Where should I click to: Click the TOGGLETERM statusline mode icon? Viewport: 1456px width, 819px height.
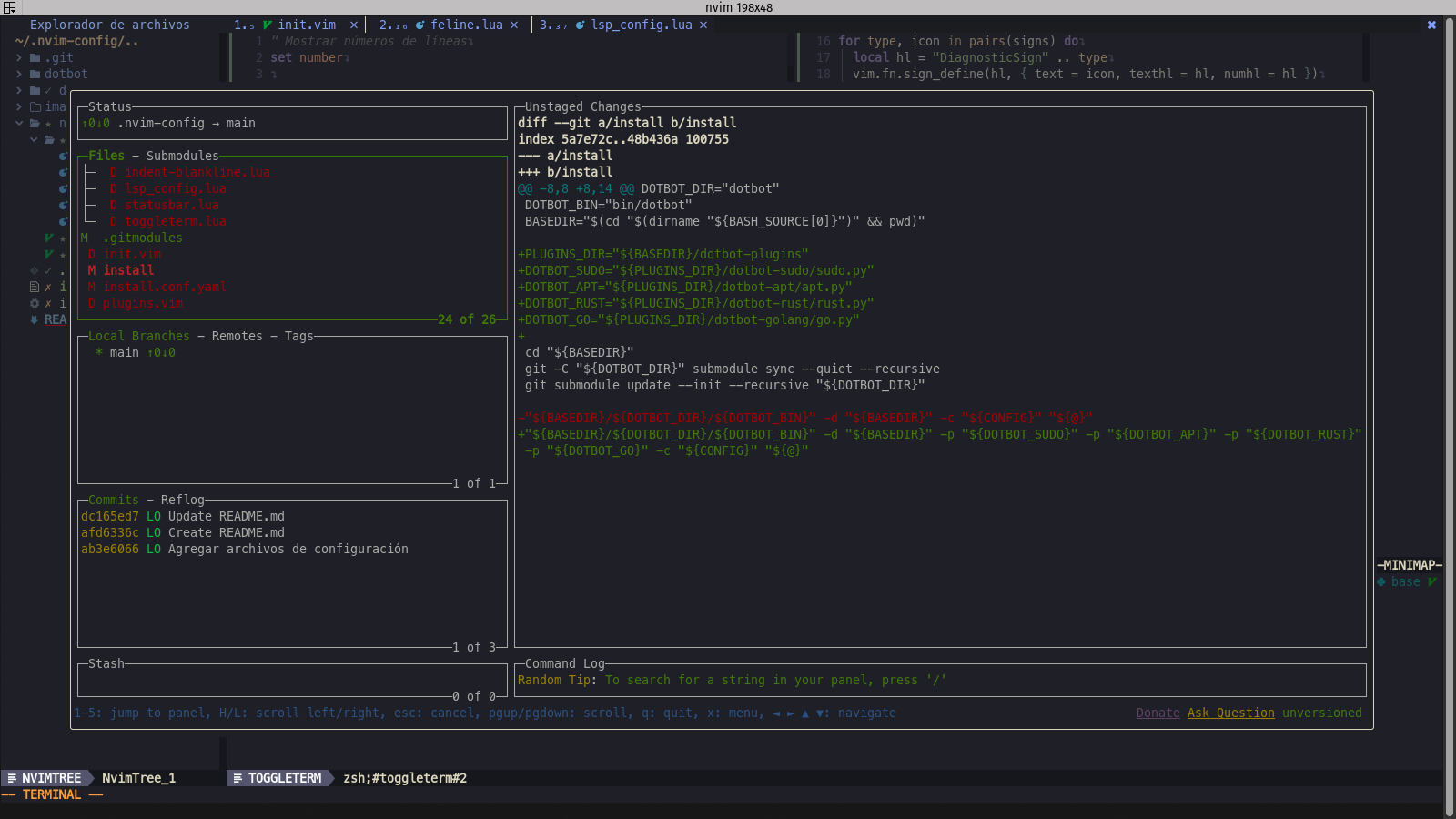238,778
